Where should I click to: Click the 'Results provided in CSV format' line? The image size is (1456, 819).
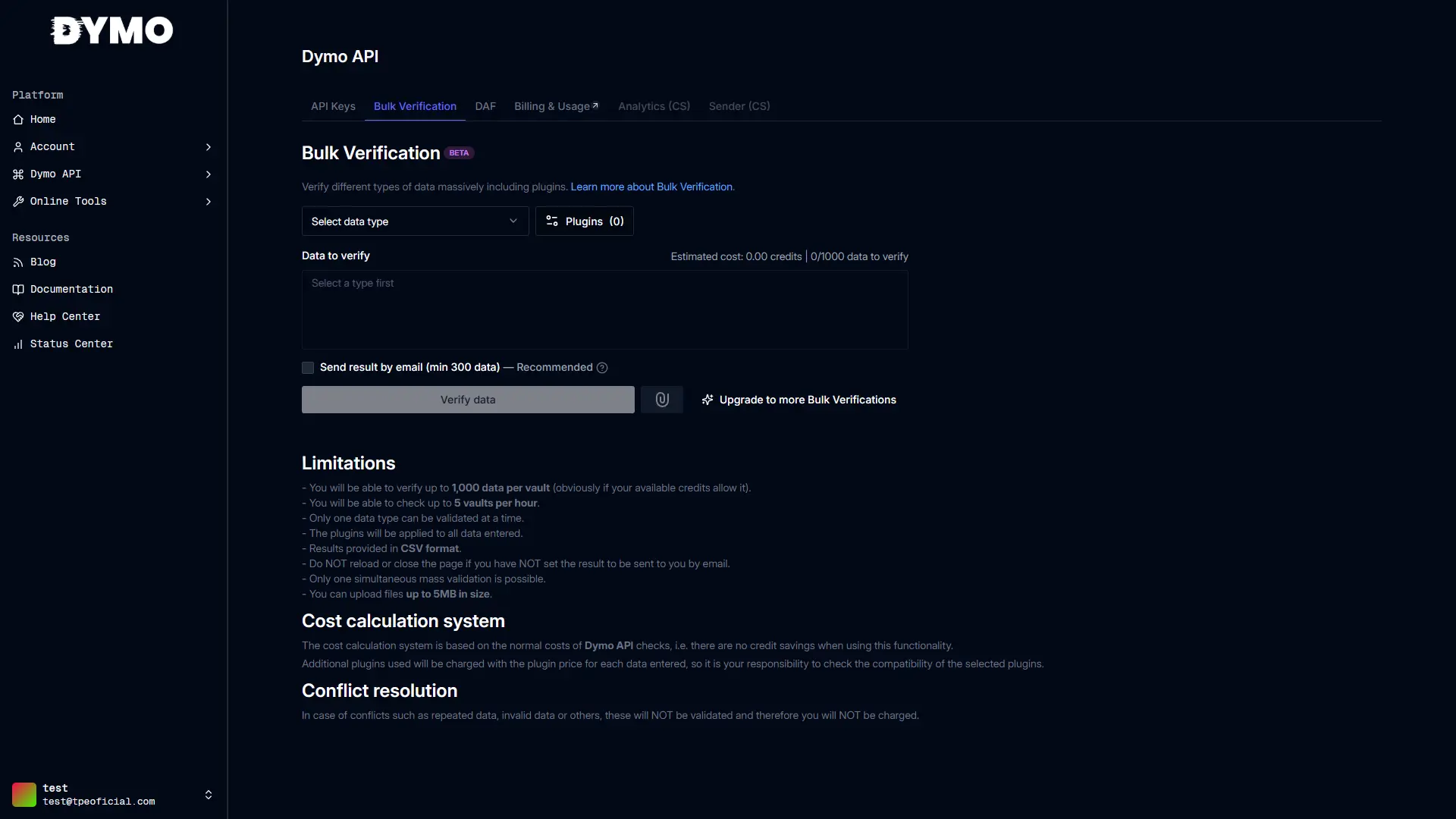381,549
